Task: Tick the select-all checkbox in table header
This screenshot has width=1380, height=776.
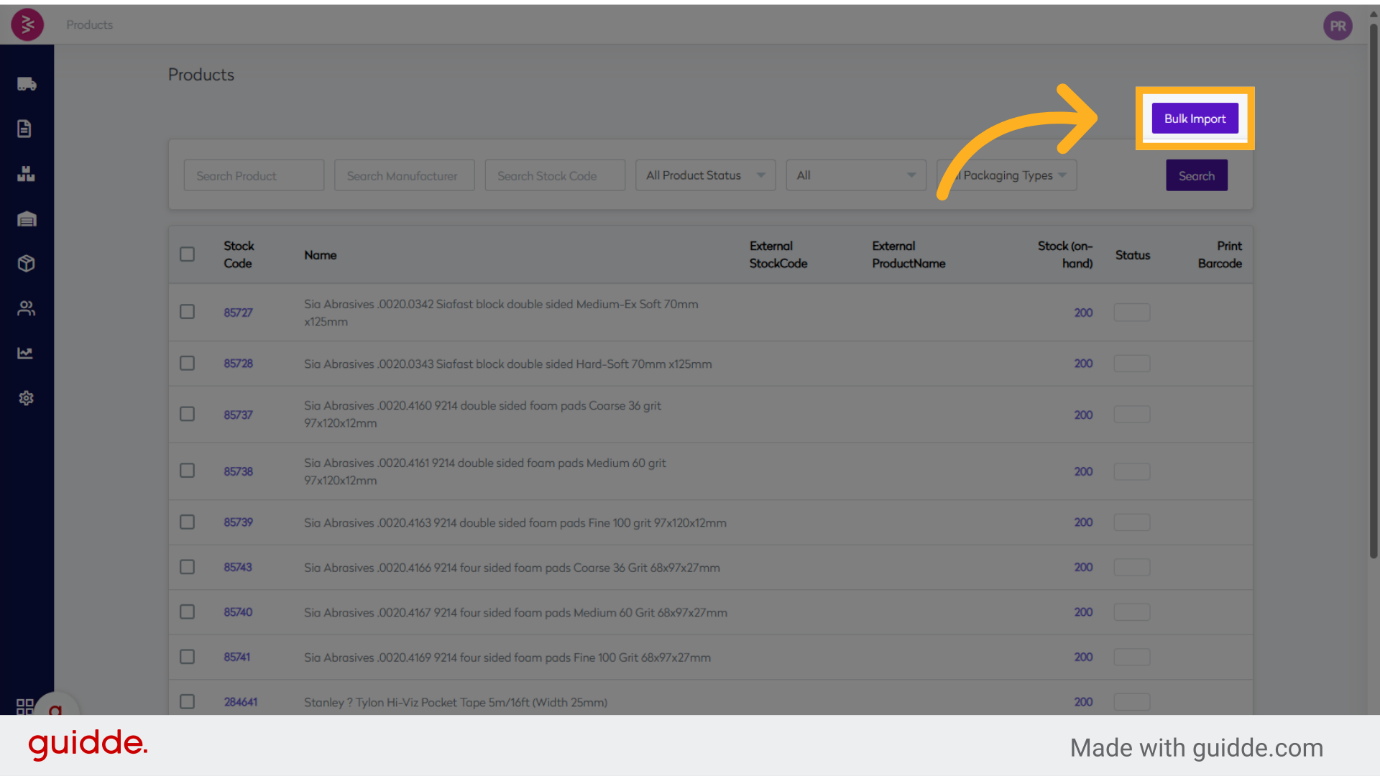Action: coord(187,254)
